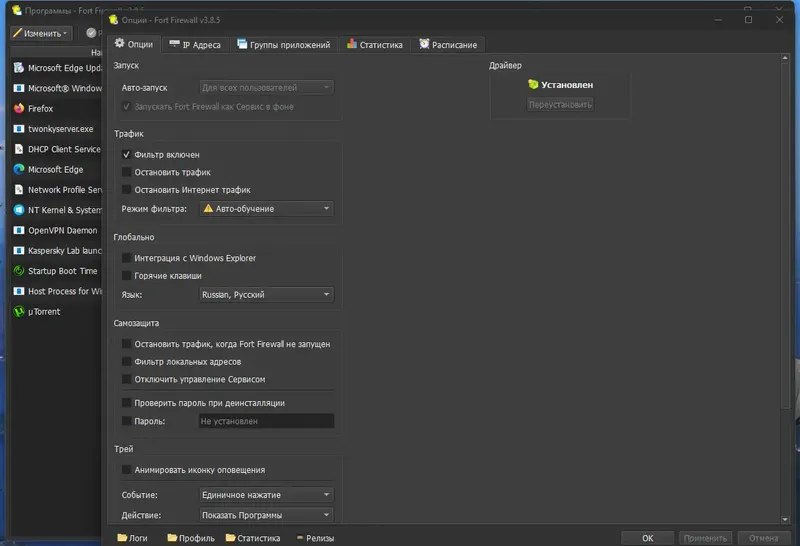This screenshot has width=800, height=546.
Task: Click the options panel vertical scrollbar
Action: coord(785,235)
